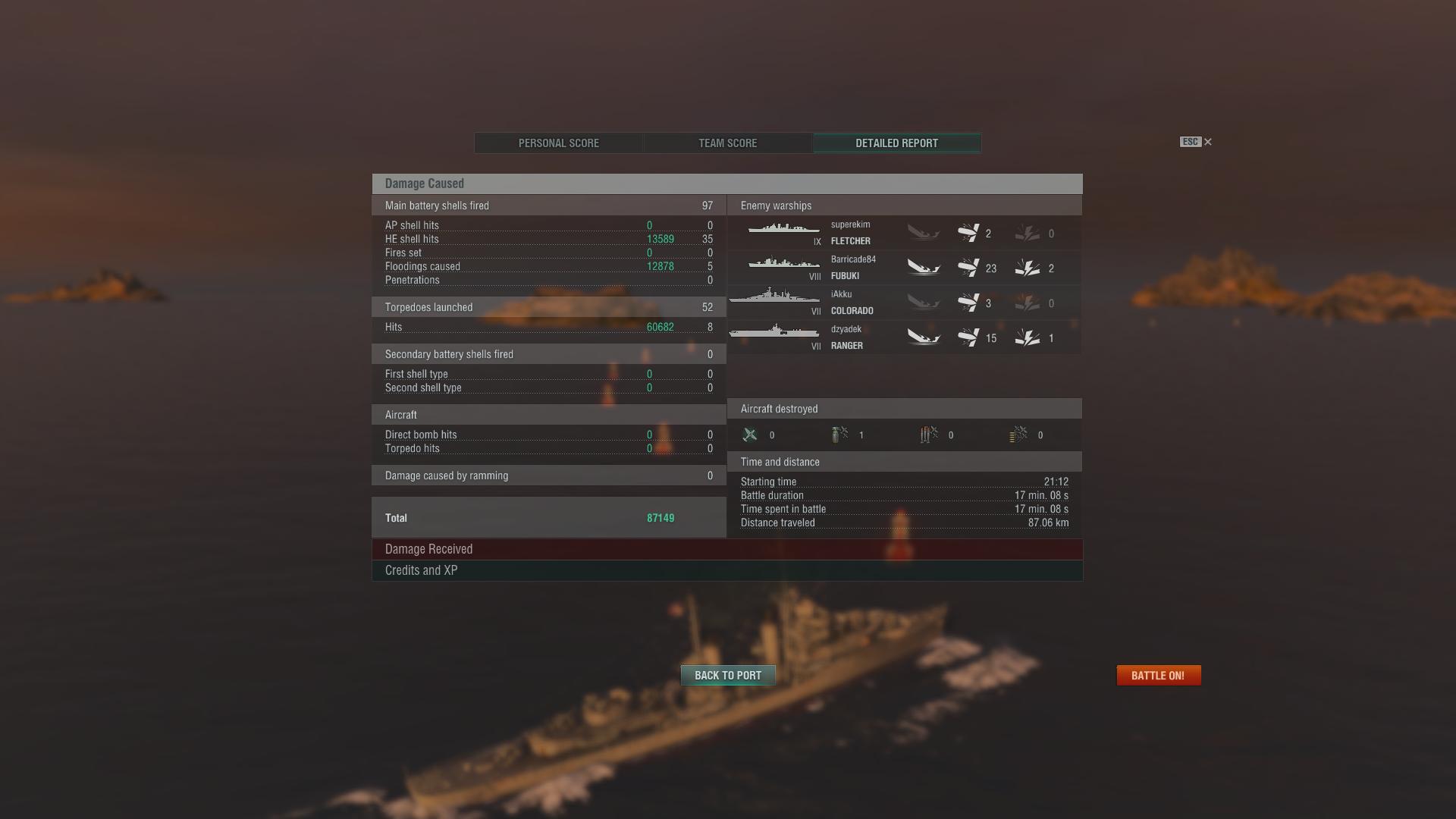1456x819 pixels.
Task: Click the torpedo hits icon for FUBUKI
Action: (1027, 268)
